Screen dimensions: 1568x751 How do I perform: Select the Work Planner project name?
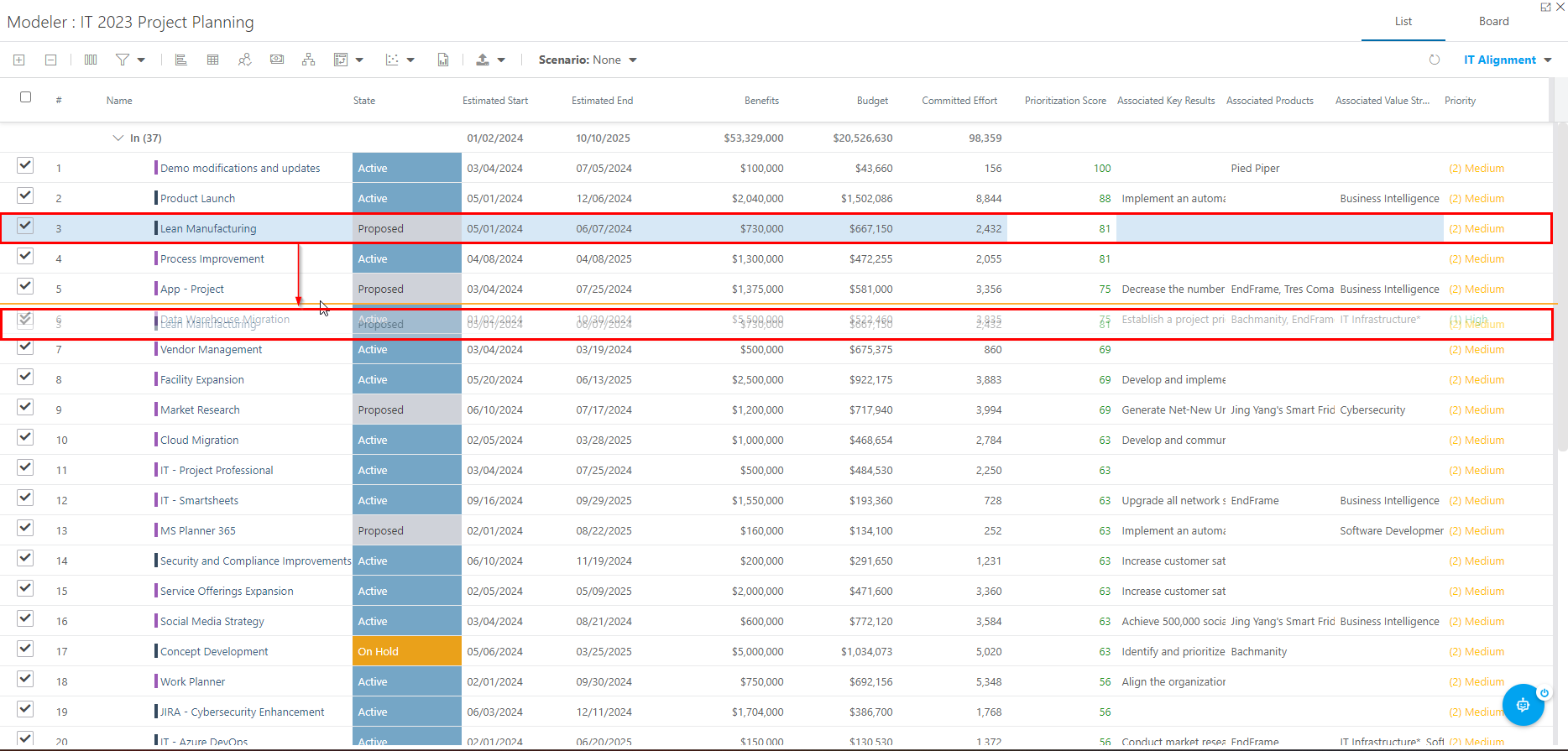click(192, 681)
